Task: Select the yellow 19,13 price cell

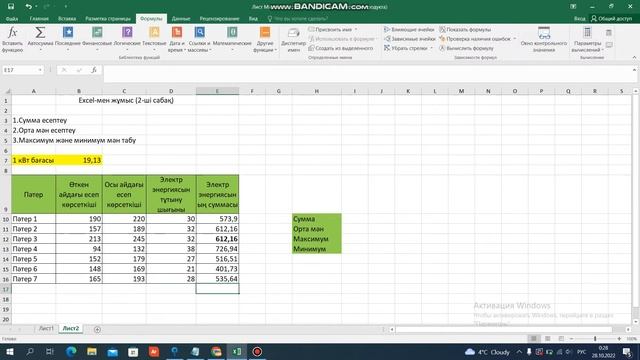Action: point(79,160)
